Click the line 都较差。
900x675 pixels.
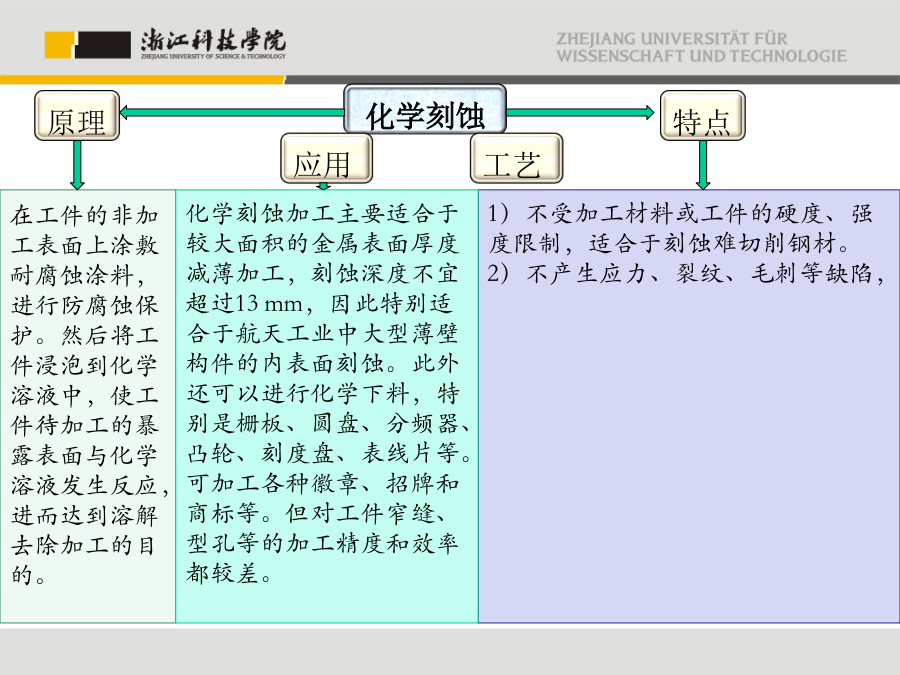[230, 573]
